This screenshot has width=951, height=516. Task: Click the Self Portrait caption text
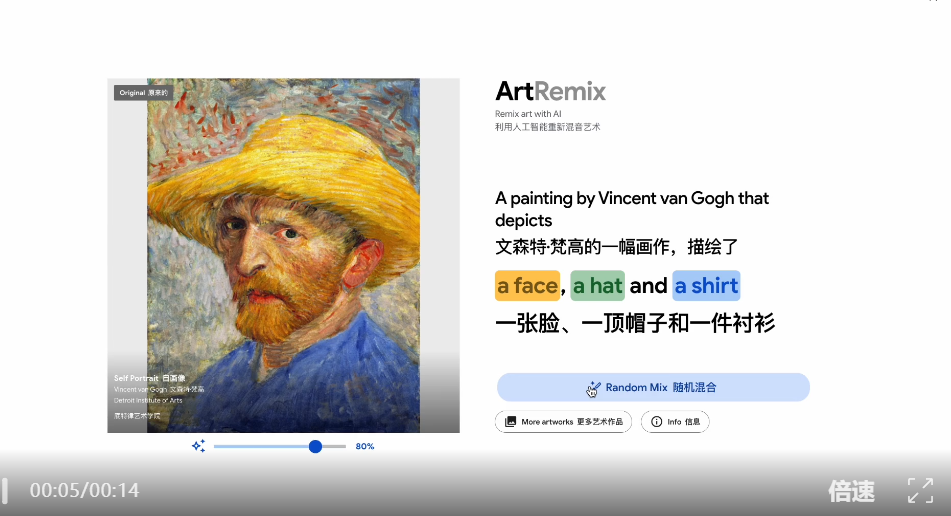150,378
